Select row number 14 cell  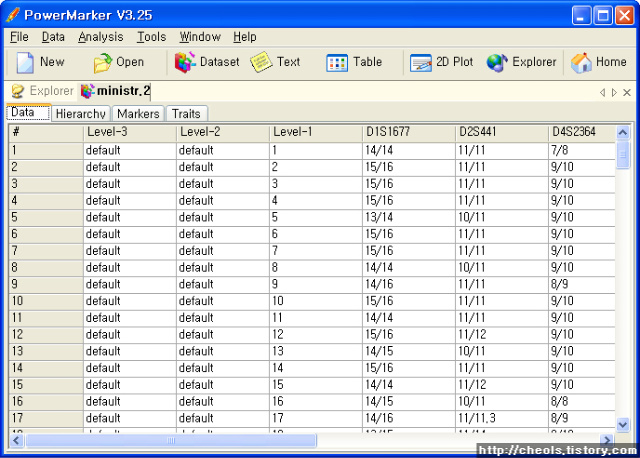[46, 368]
